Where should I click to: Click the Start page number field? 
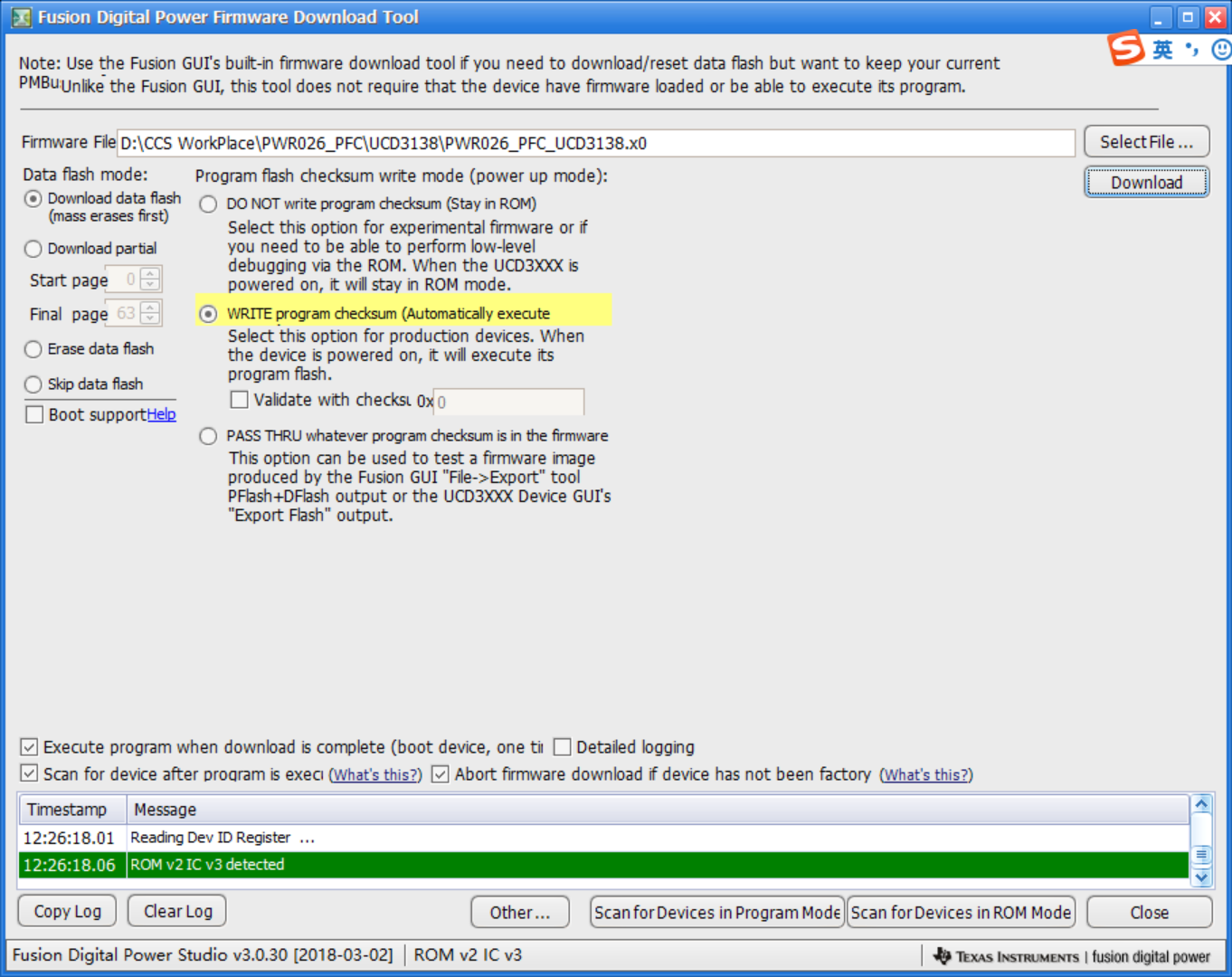(x=124, y=280)
